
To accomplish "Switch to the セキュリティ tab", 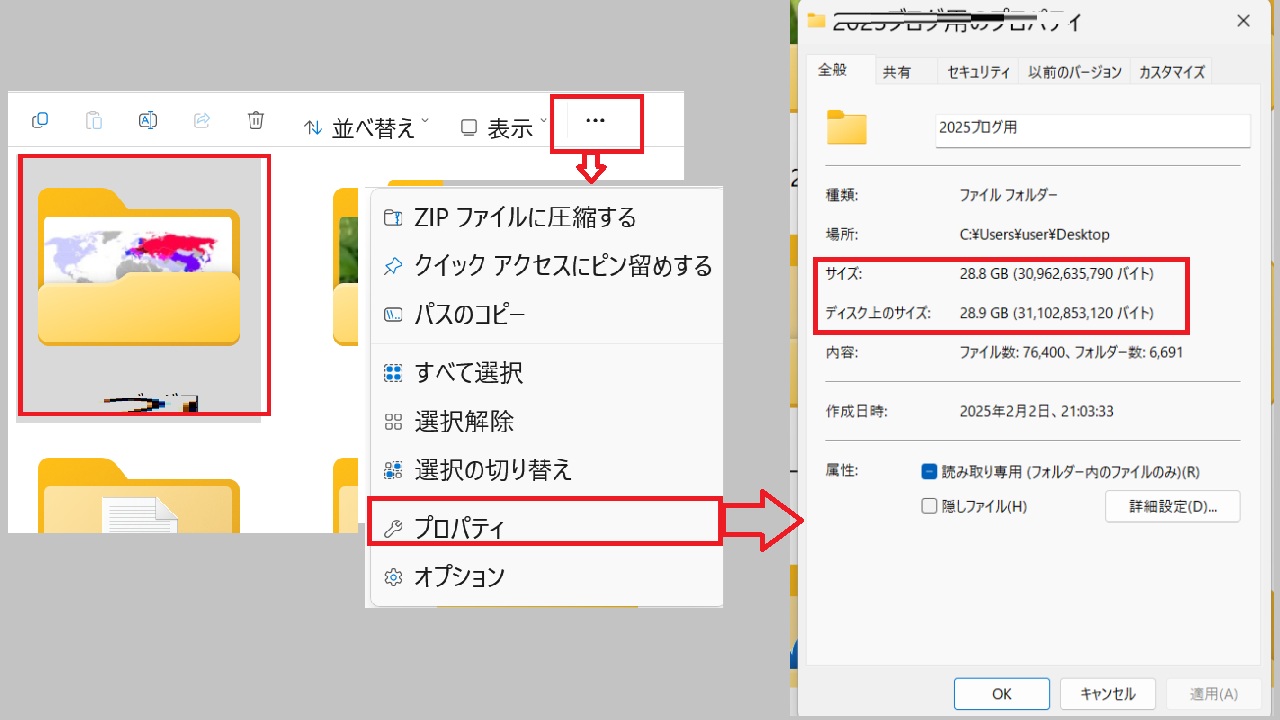I will (978, 72).
